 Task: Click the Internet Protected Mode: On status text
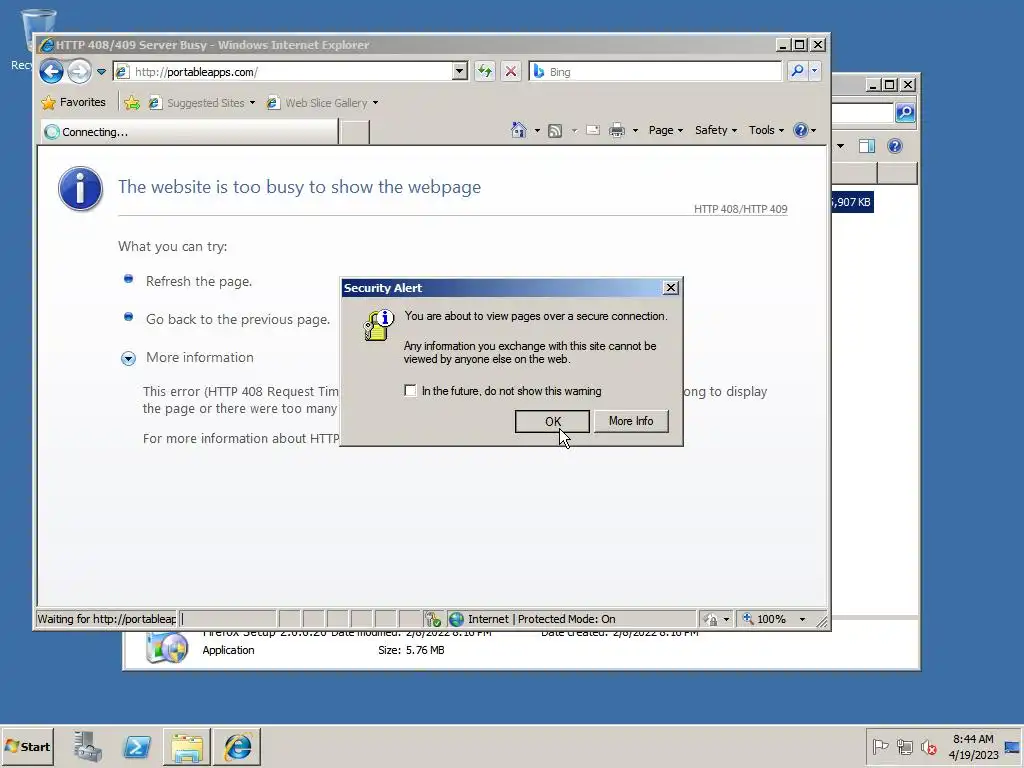[541, 618]
